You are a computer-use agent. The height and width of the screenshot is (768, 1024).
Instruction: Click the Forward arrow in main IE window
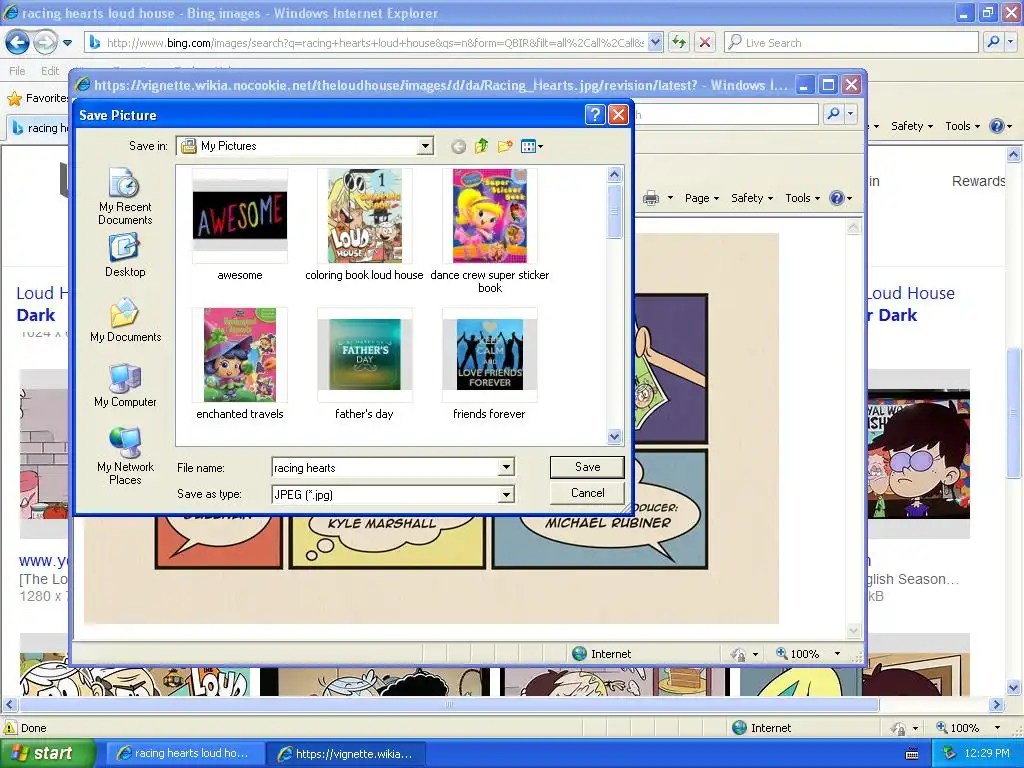point(45,42)
